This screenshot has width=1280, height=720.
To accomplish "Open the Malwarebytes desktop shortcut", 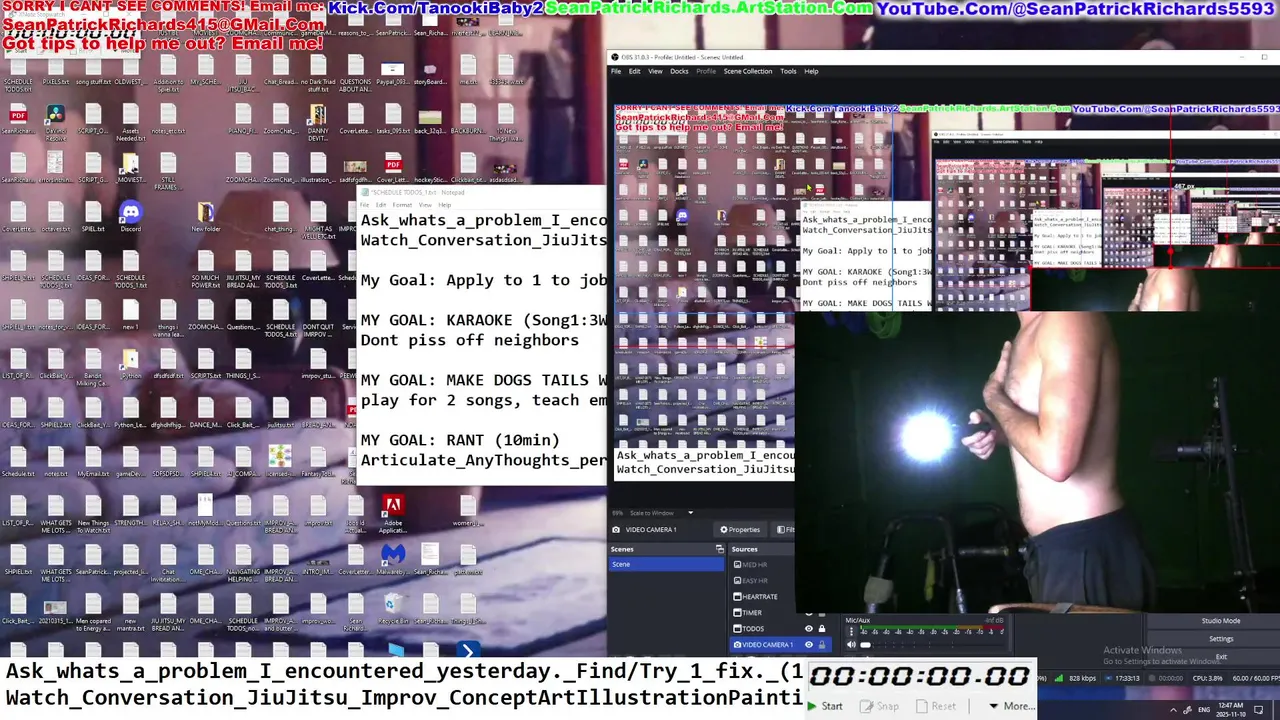I will point(393,559).
